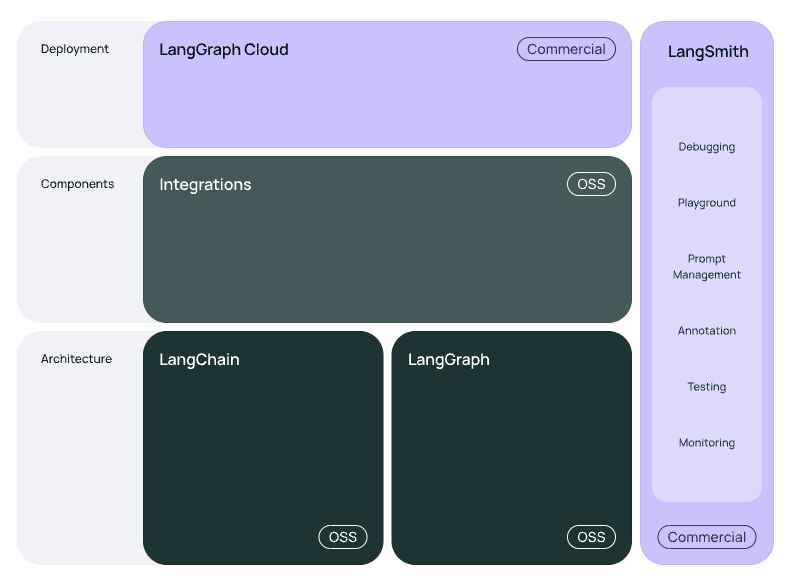Open Debugging in the LangSmith list
796x582 pixels.
(x=706, y=147)
